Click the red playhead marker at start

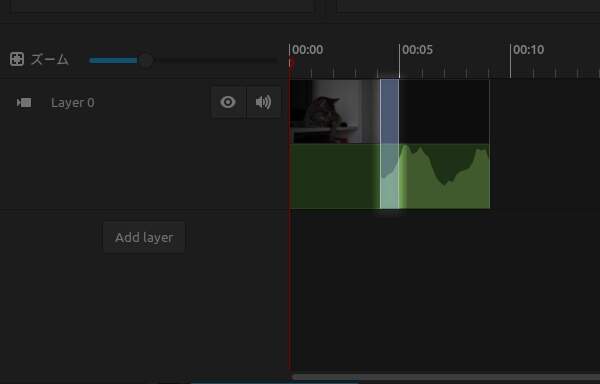click(292, 63)
